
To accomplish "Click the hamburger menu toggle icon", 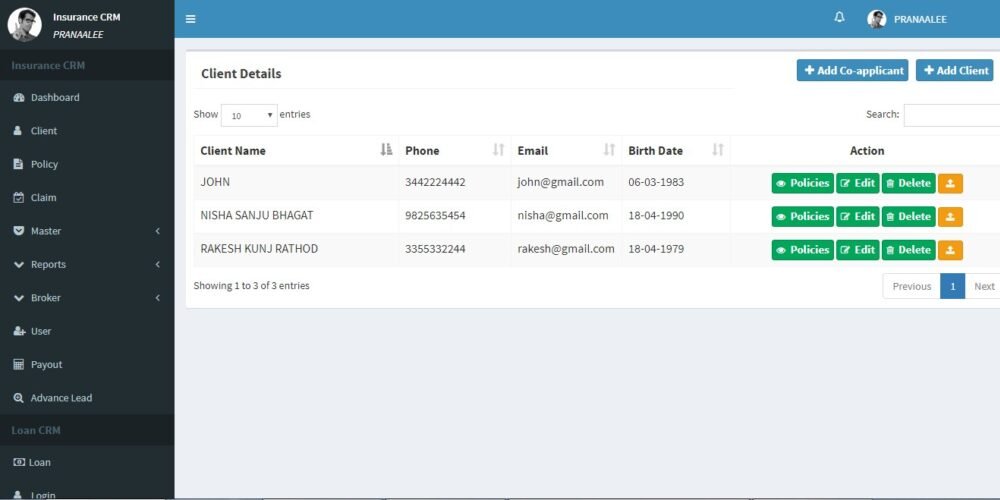I will tap(190, 19).
